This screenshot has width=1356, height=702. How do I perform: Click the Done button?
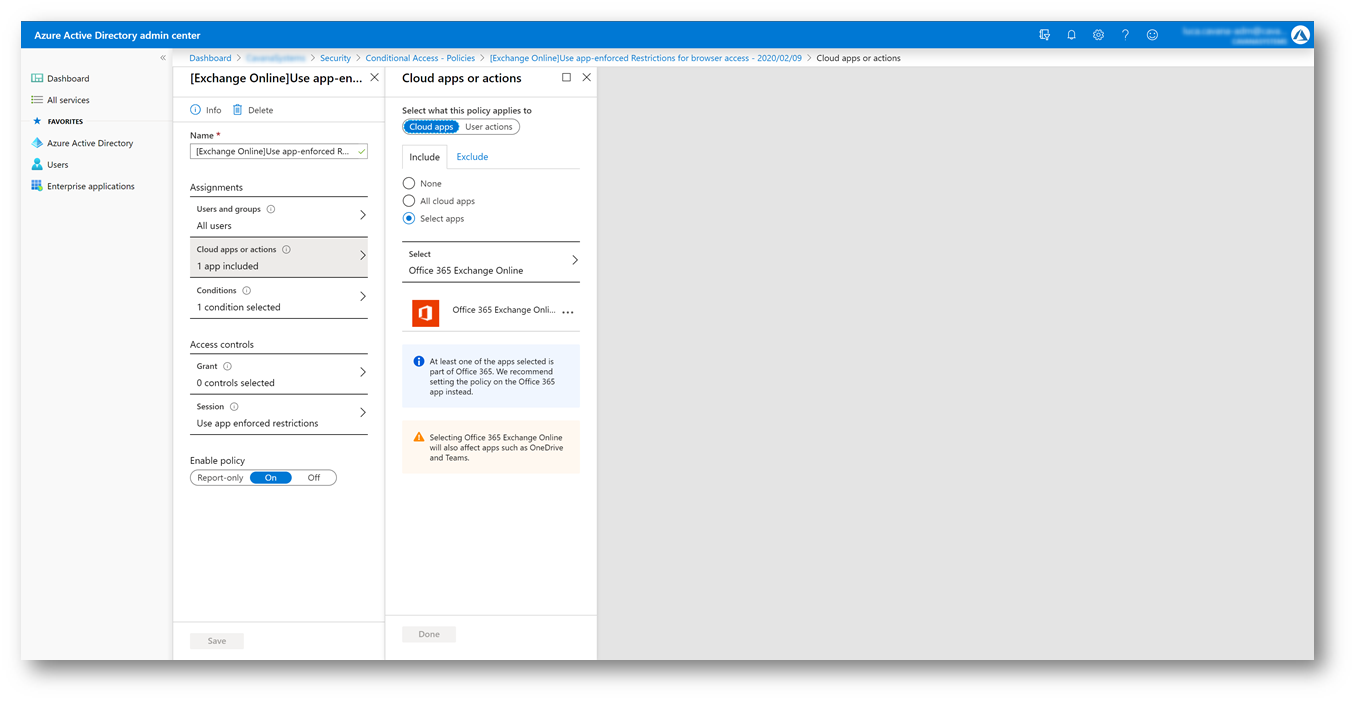pyautogui.click(x=429, y=634)
